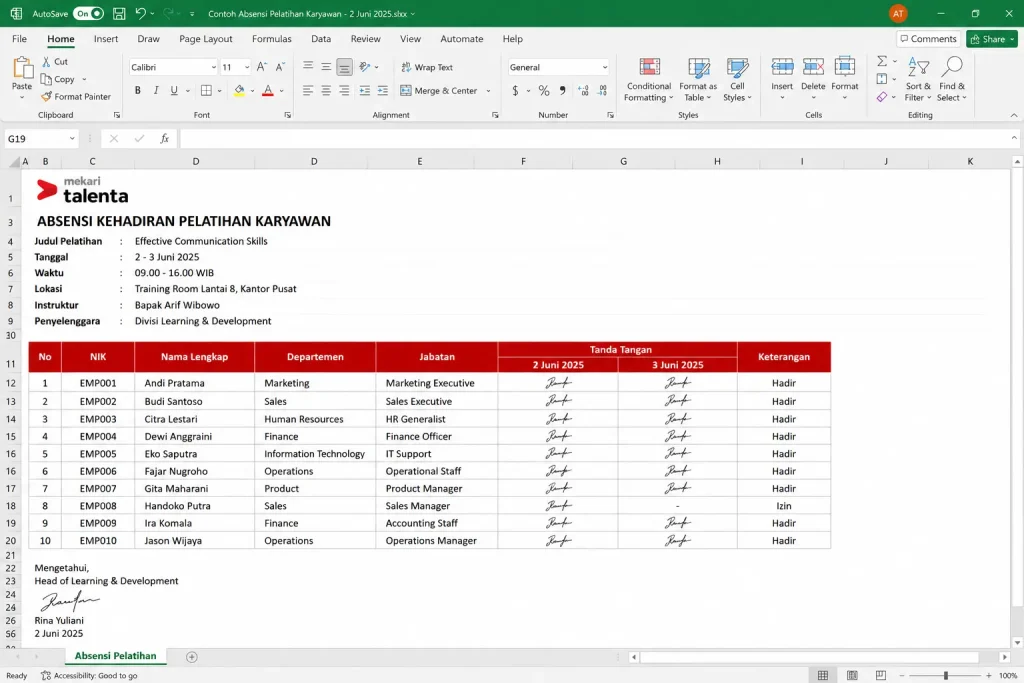Click the Share button
The width and height of the screenshot is (1024, 683).
991,39
